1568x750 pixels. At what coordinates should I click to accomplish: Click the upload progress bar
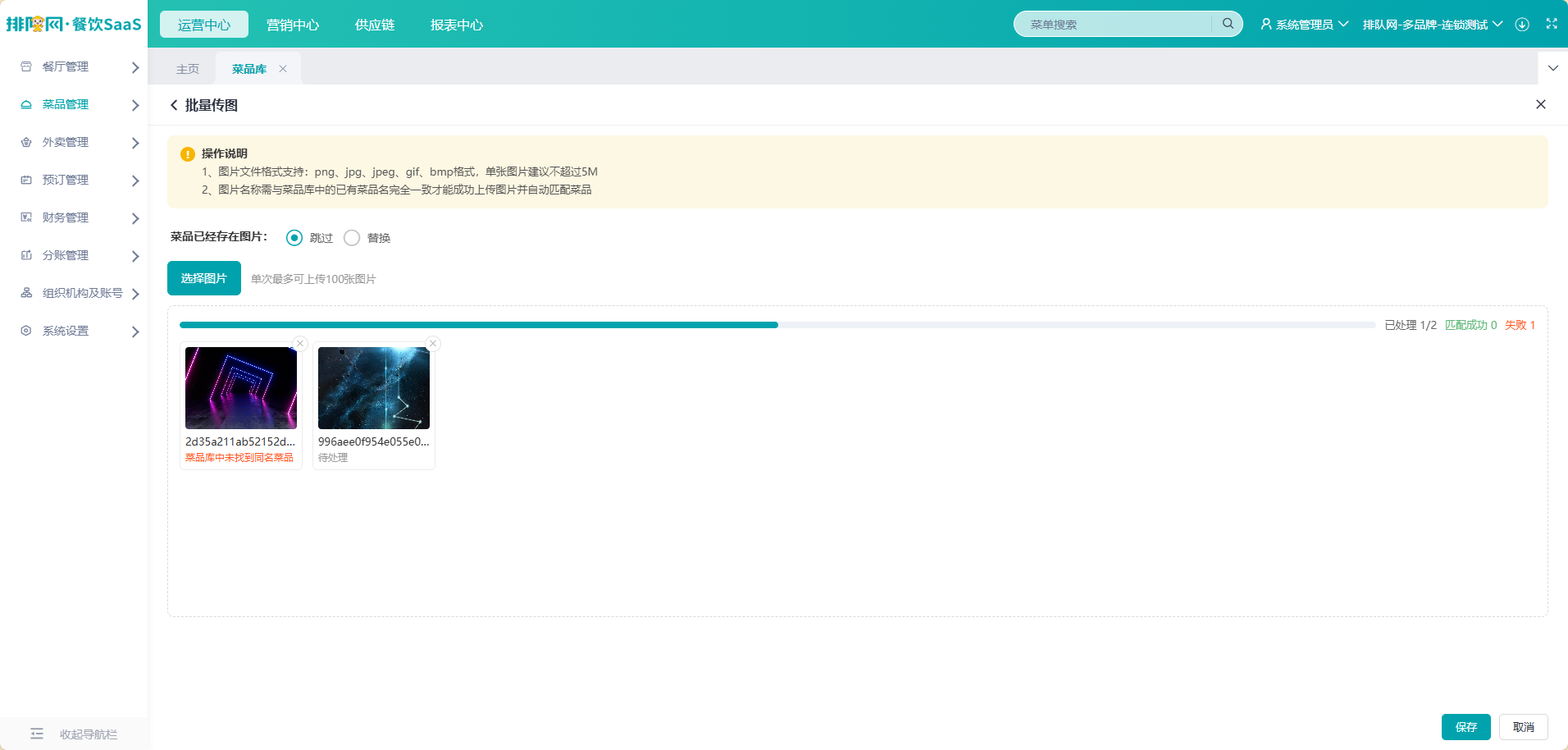point(777,325)
